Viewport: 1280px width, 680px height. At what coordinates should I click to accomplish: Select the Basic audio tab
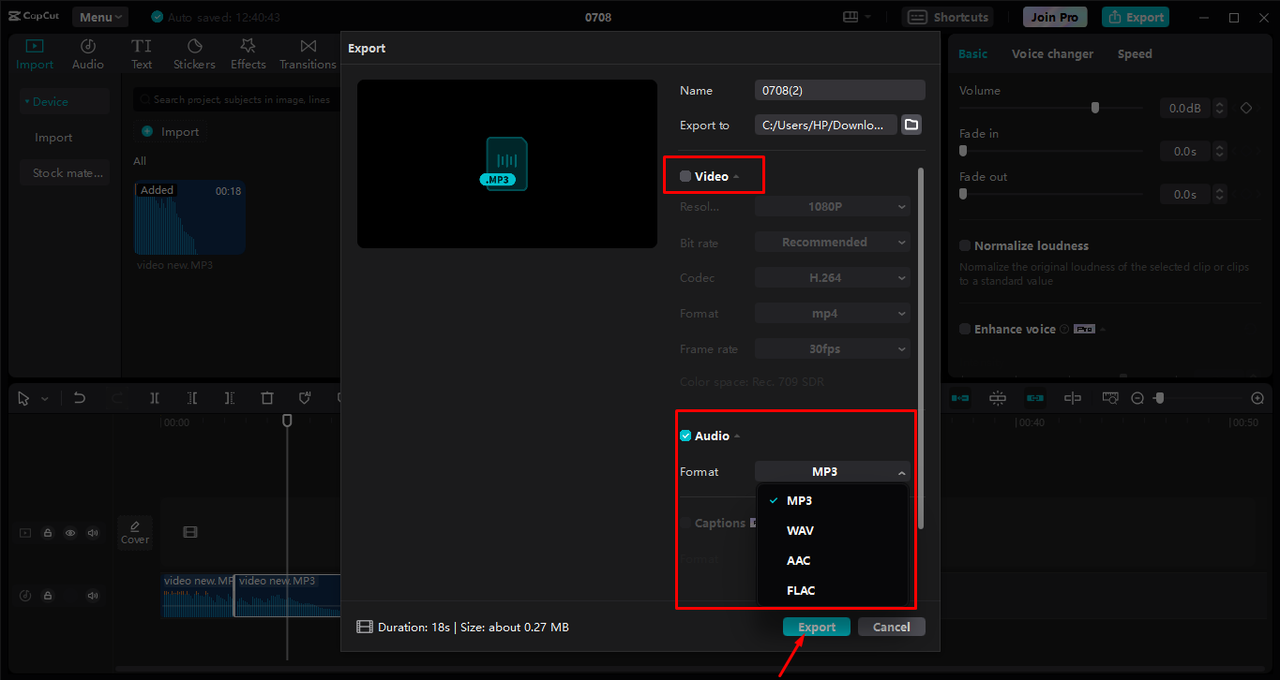point(973,54)
